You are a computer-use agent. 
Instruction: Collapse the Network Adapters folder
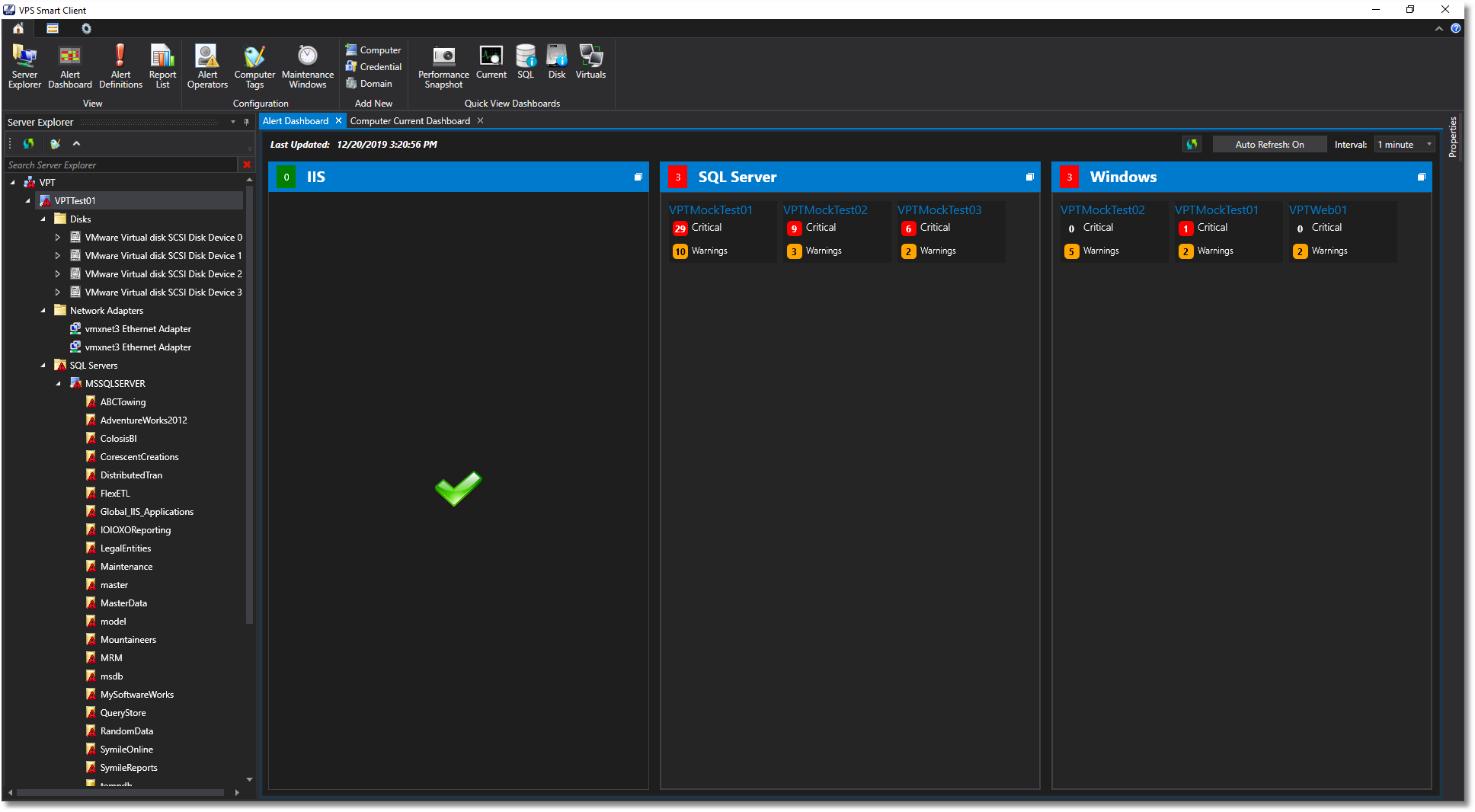[x=43, y=310]
